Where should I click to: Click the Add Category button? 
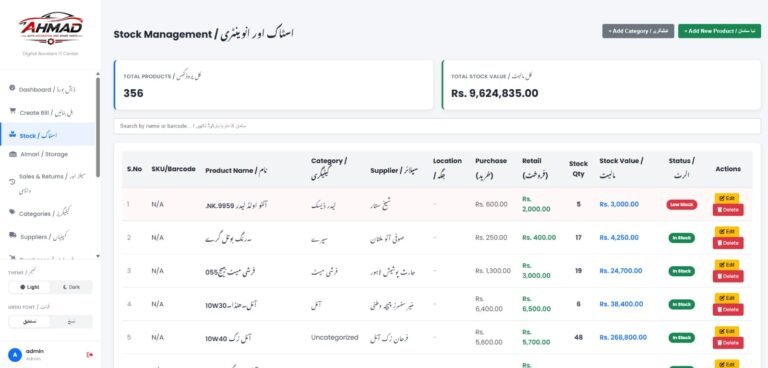[638, 31]
